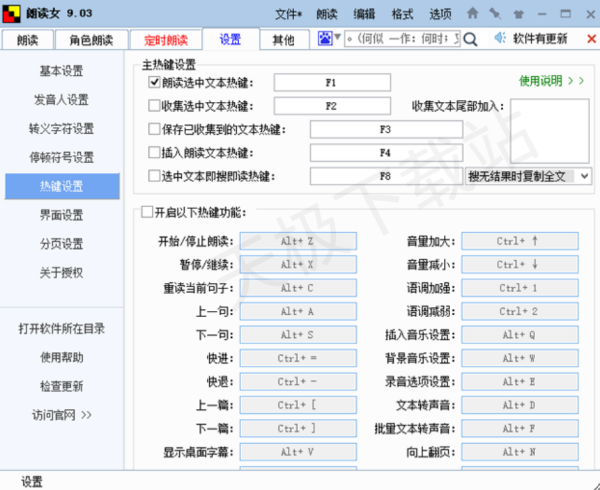Click the Alt+ W 背景音乐设置 field

(x=520, y=358)
